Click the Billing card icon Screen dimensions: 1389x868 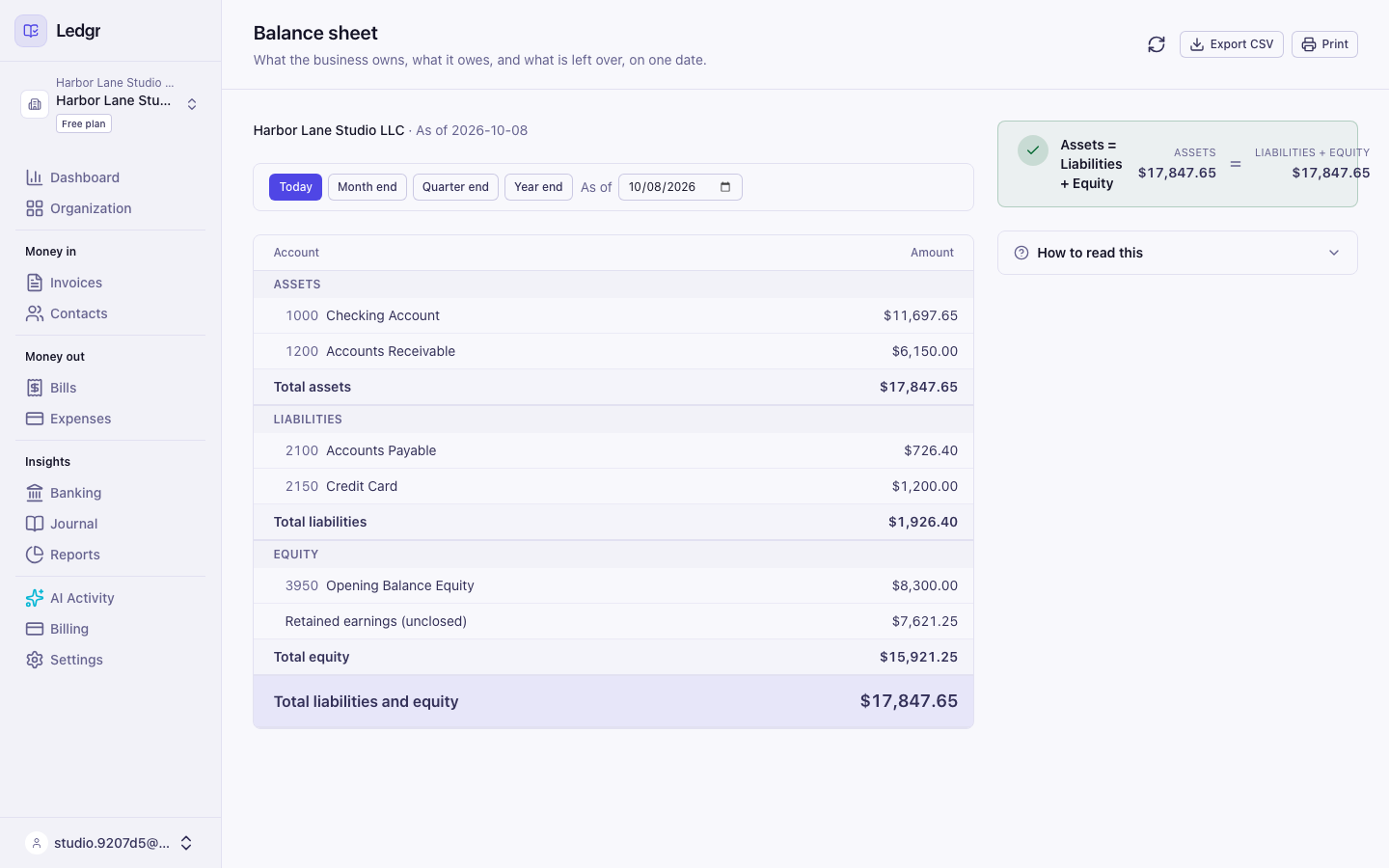click(35, 629)
